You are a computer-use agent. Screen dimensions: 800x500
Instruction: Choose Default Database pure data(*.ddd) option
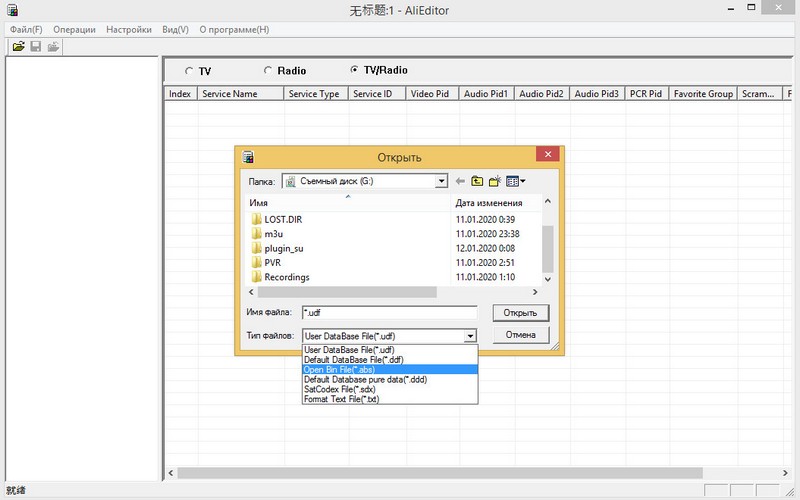(390, 380)
